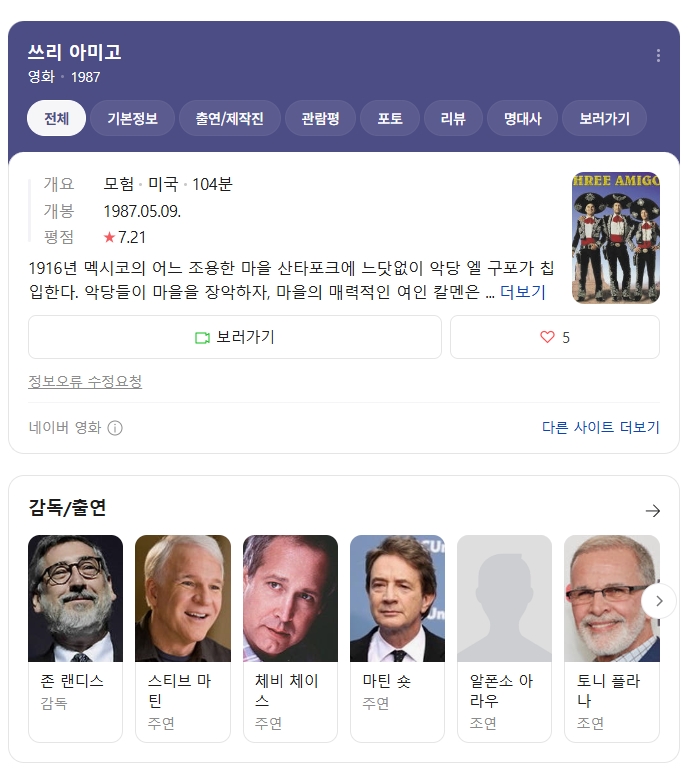Select the 전체 tab

(56, 118)
